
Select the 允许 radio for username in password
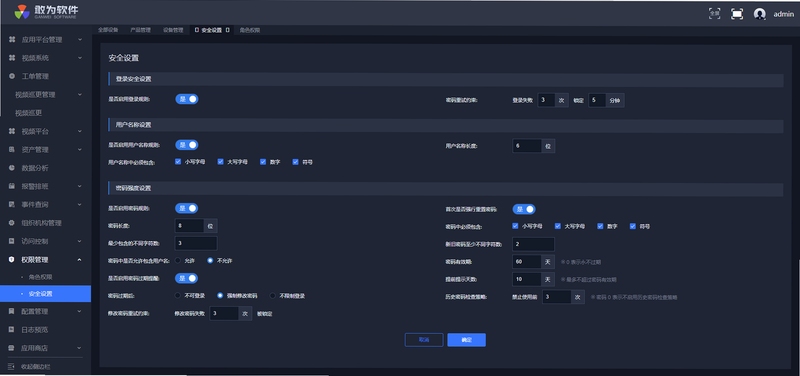(x=178, y=260)
